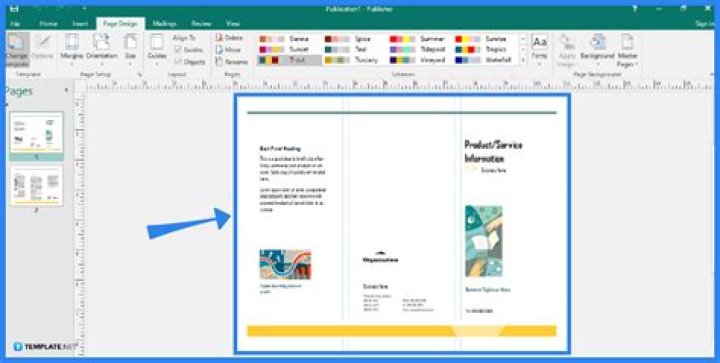Open the Margins dropdown
Screen dimensions: 720x363
click(x=72, y=50)
